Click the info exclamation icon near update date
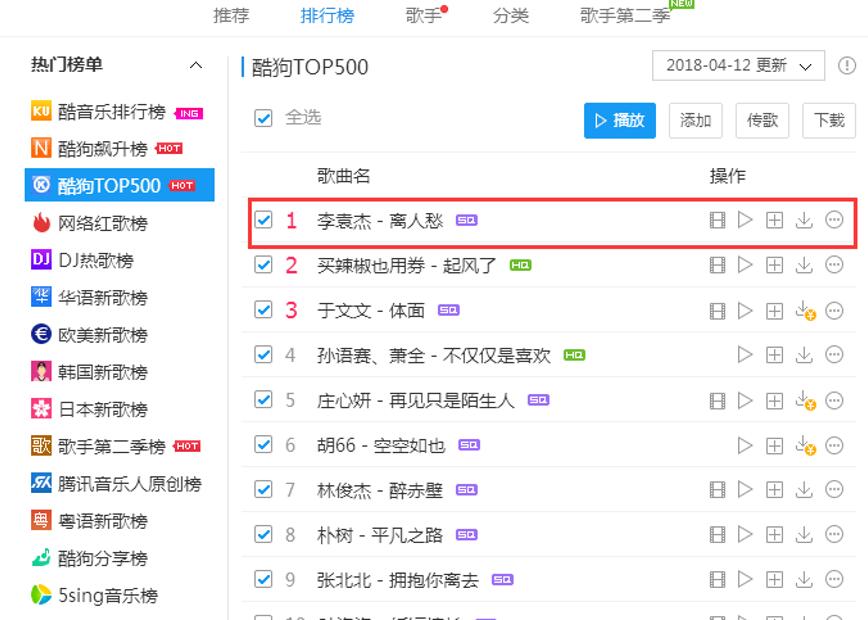Viewport: 868px width, 620px height. coord(846,65)
